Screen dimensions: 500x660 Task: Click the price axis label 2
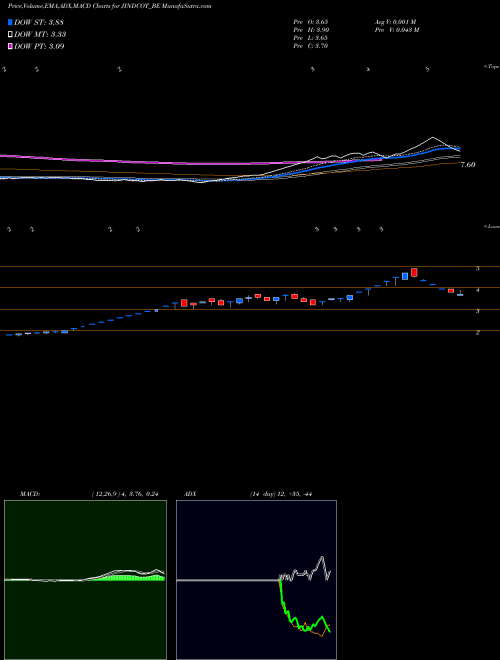tap(478, 333)
